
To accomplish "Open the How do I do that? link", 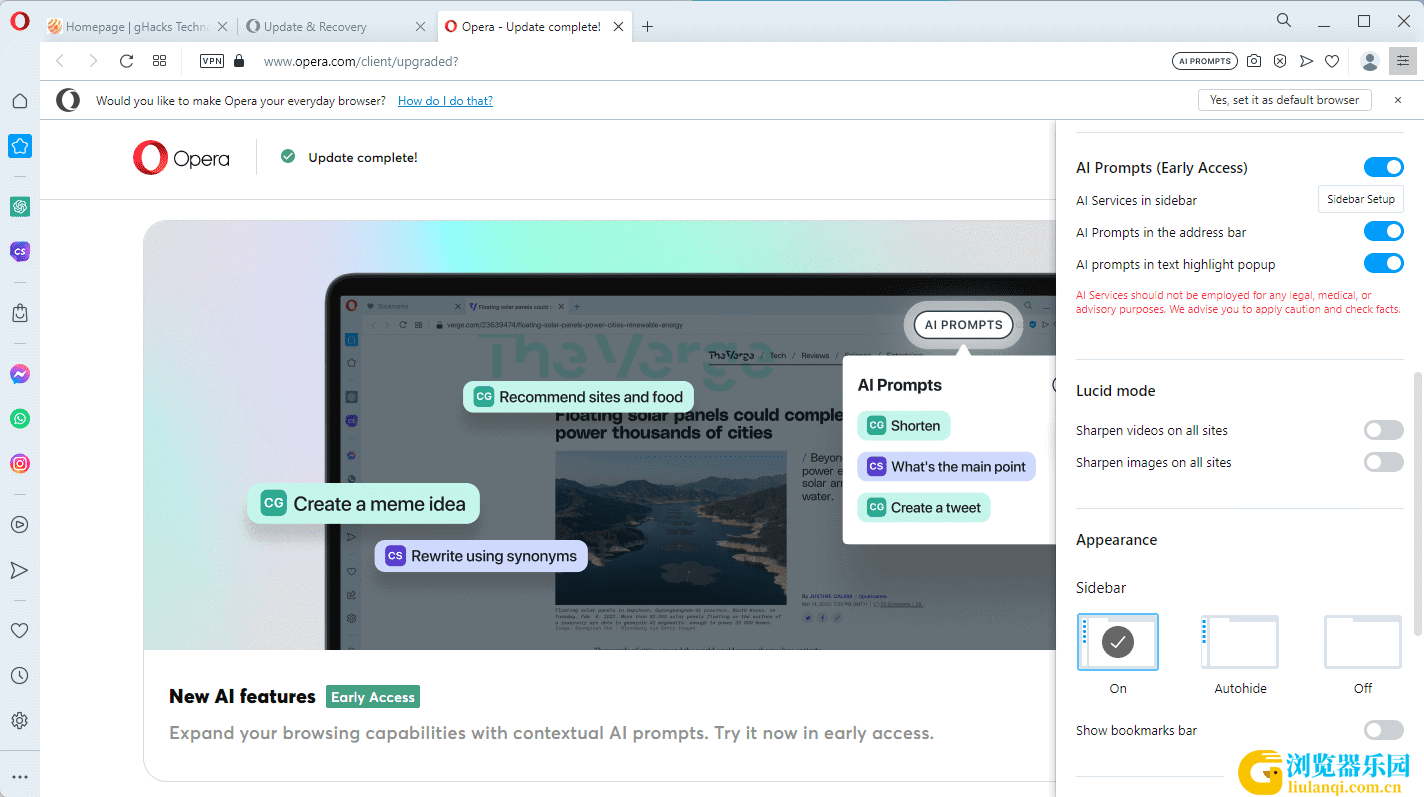I will coord(445,100).
